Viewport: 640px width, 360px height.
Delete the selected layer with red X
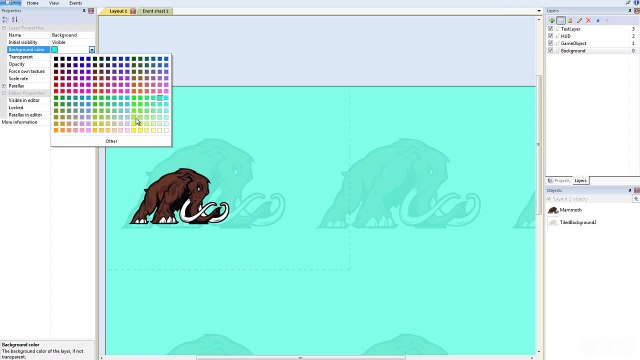pos(588,20)
